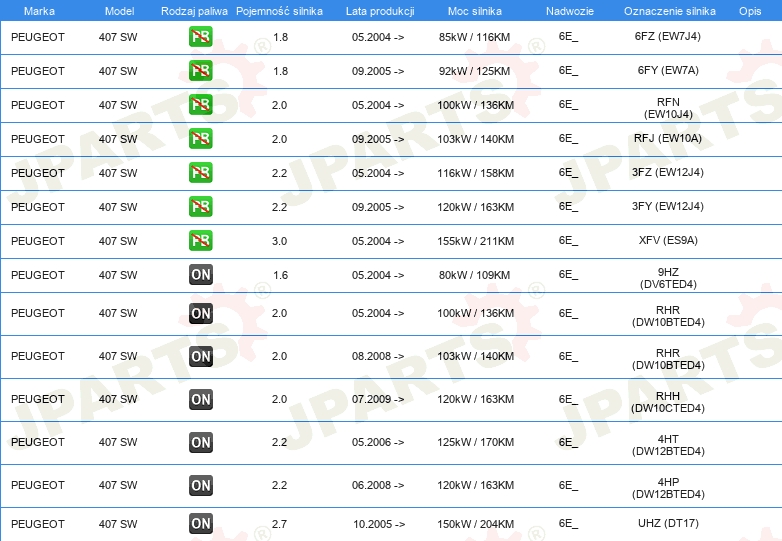Select the petrol icon in the RFJ (EW10A) row
Image resolution: width=782 pixels, height=541 pixels.
pos(200,139)
